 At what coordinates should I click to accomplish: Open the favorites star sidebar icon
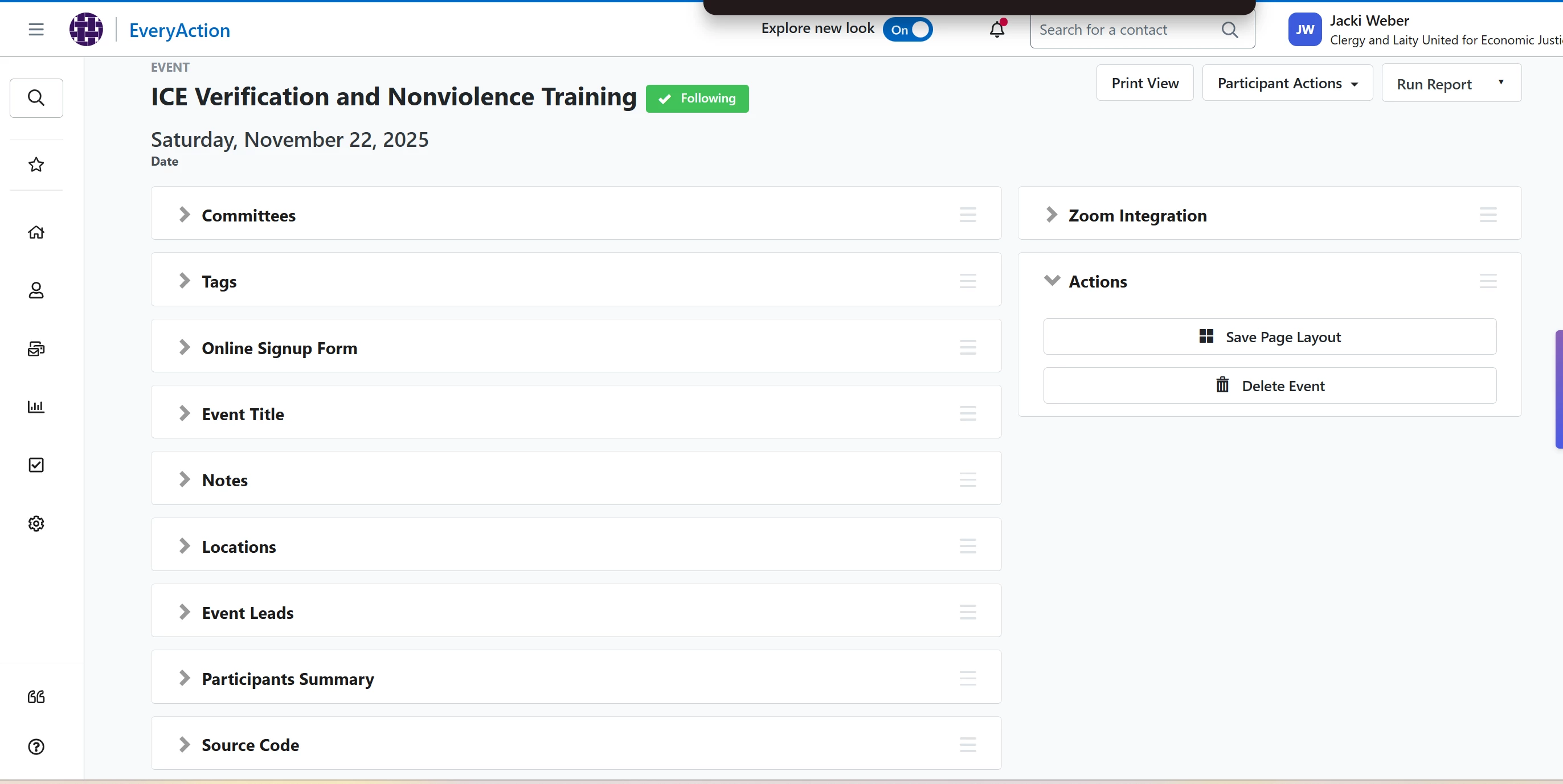tap(36, 165)
